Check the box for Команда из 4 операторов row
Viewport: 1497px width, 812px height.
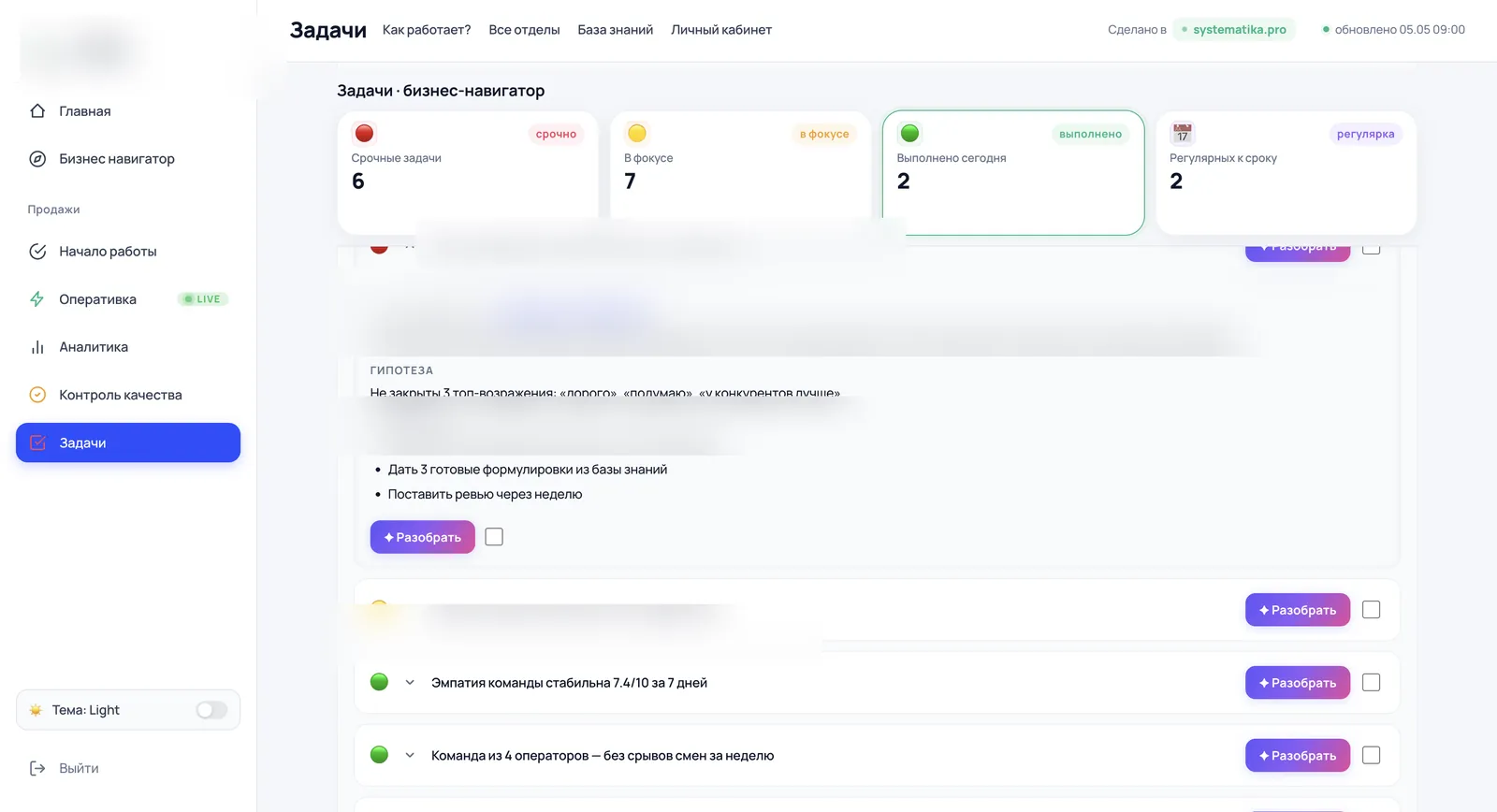[x=1371, y=756]
